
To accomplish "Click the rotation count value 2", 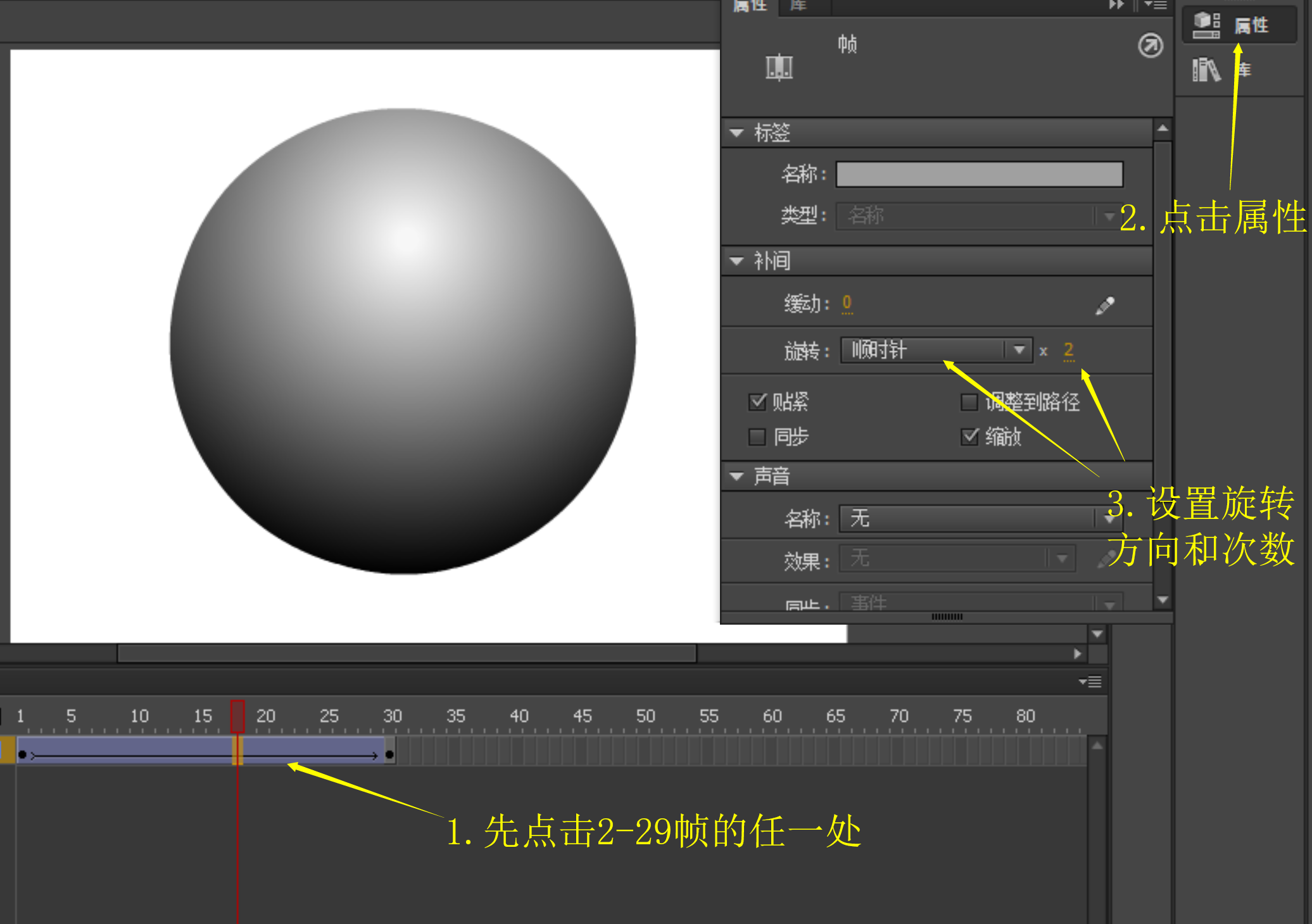I will point(1069,350).
